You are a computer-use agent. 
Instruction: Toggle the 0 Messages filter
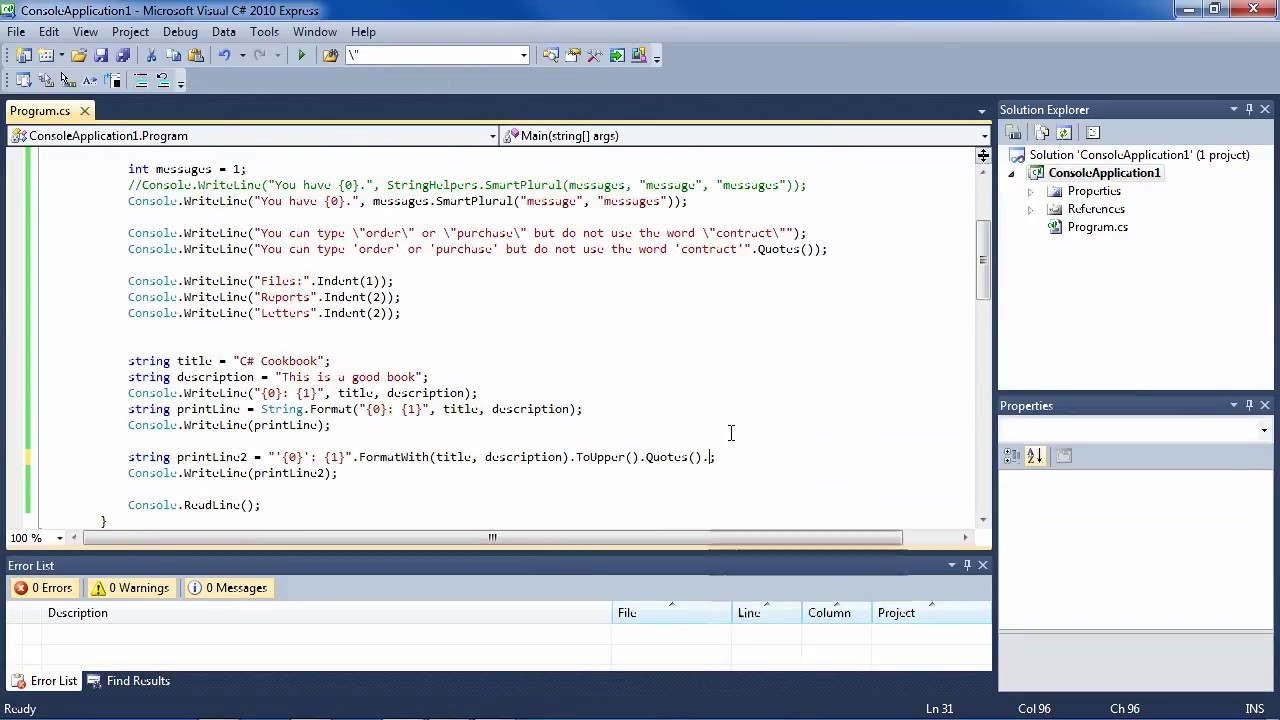coord(228,588)
